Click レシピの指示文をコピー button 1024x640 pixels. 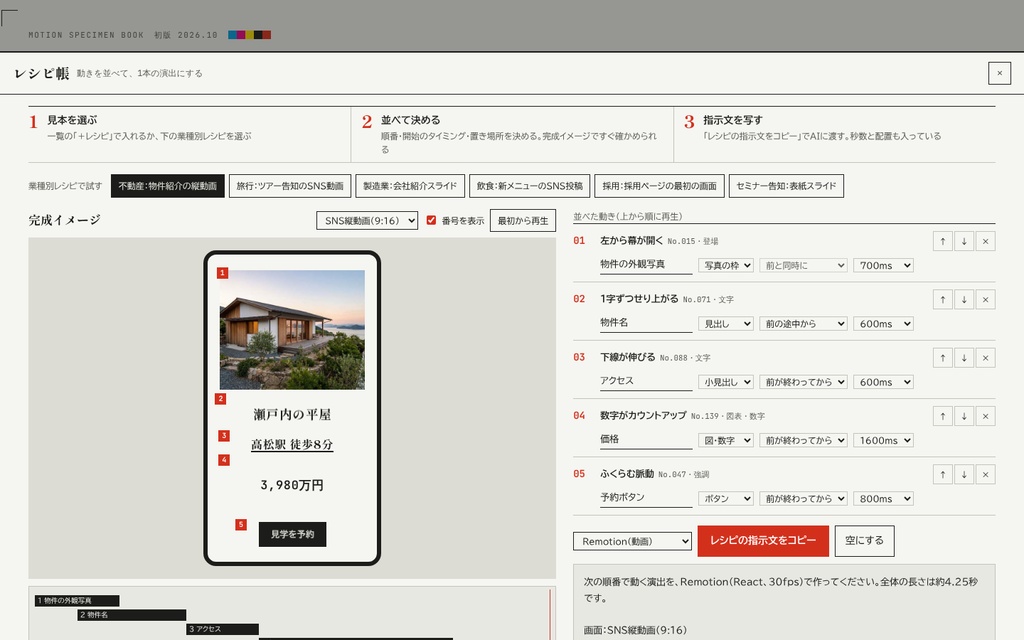pos(763,541)
